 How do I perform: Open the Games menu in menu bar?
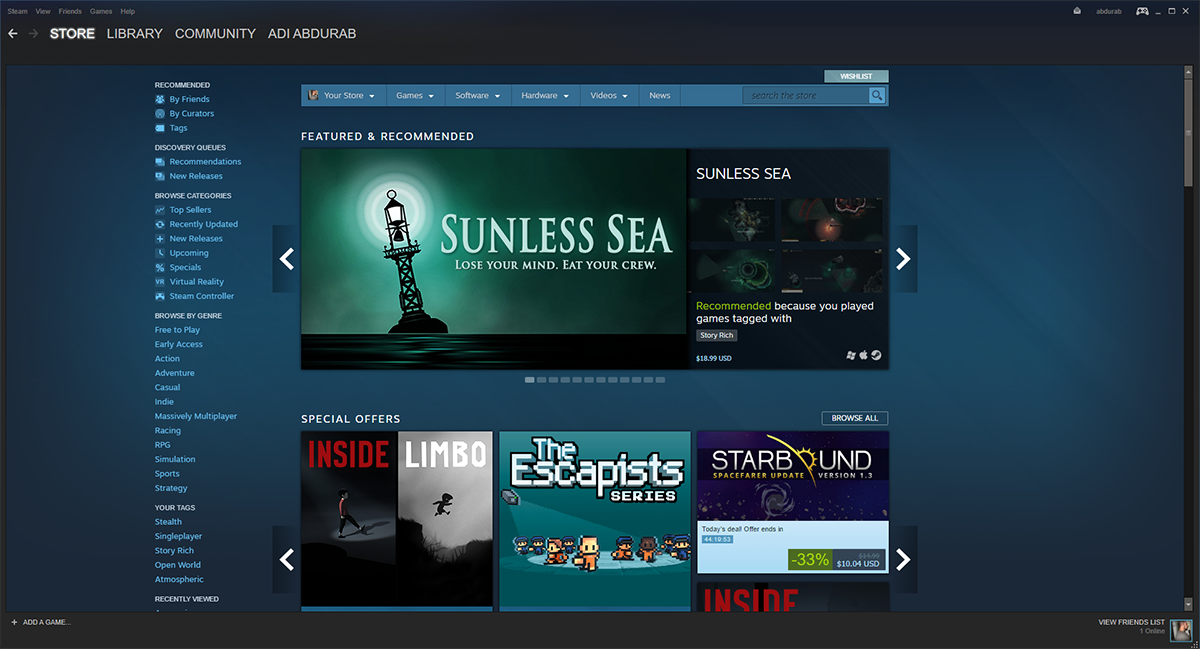click(x=101, y=11)
